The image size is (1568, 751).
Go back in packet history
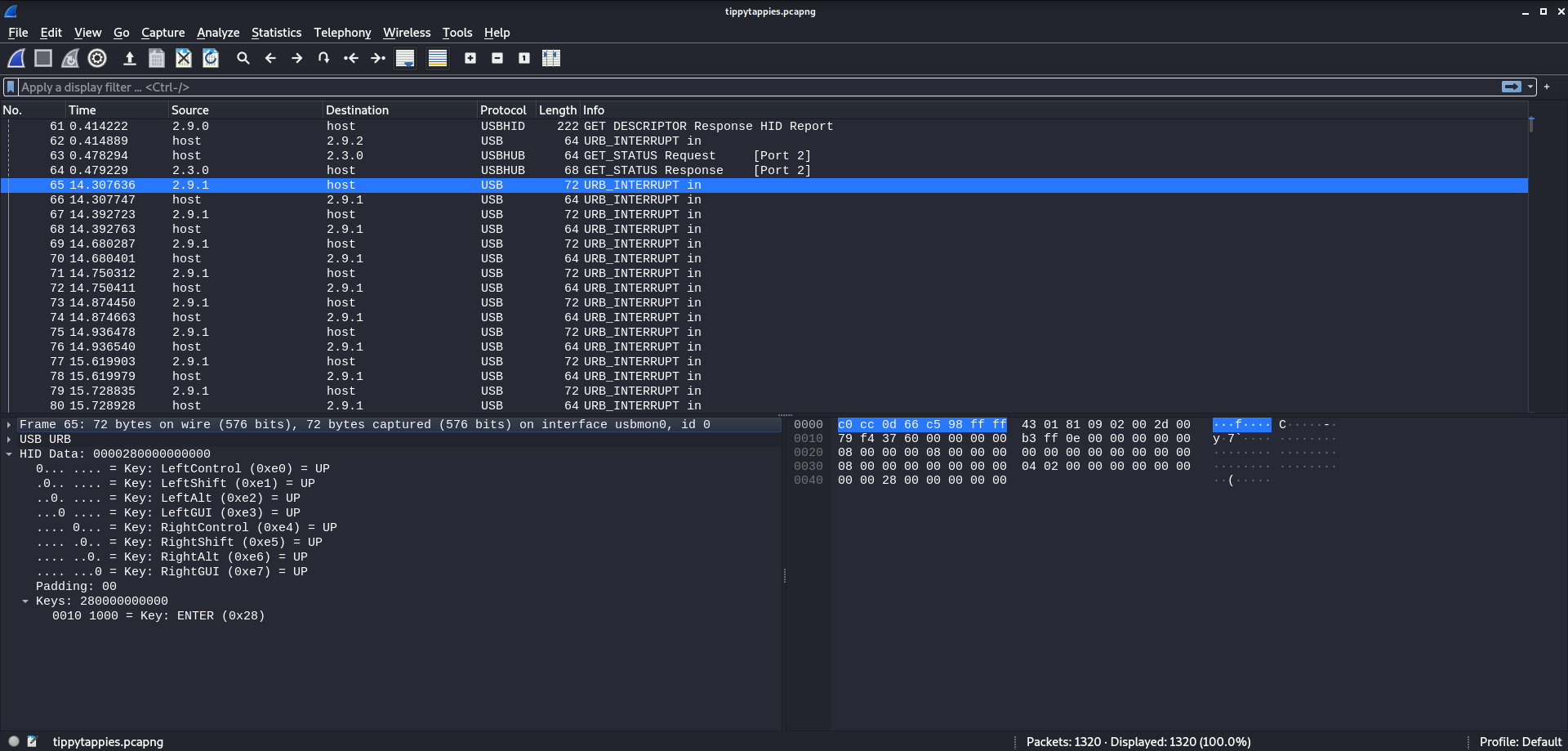tap(270, 58)
